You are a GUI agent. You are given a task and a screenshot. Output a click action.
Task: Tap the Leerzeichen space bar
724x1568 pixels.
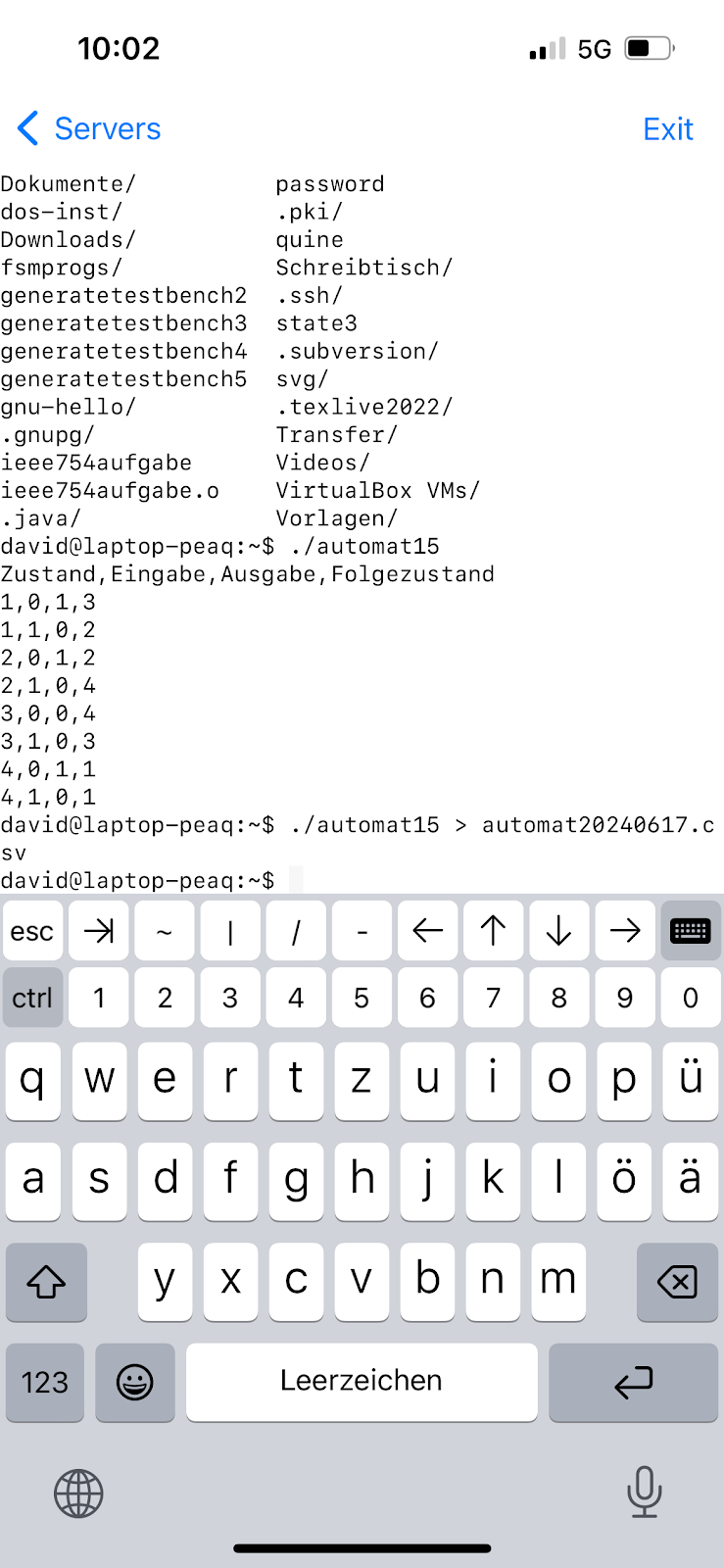[362, 1382]
